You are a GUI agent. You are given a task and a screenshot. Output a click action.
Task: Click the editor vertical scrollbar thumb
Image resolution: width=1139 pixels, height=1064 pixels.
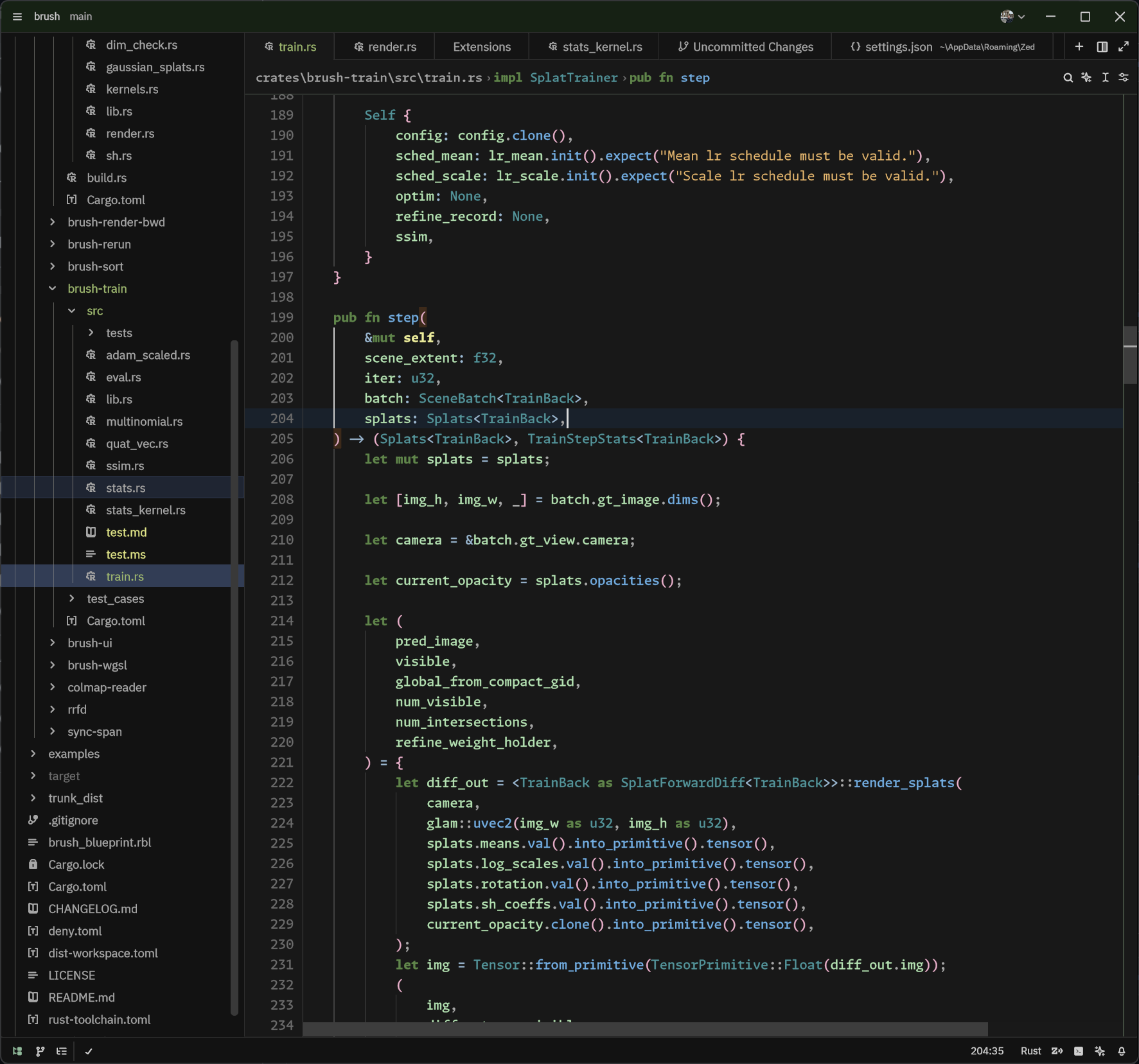click(1130, 355)
